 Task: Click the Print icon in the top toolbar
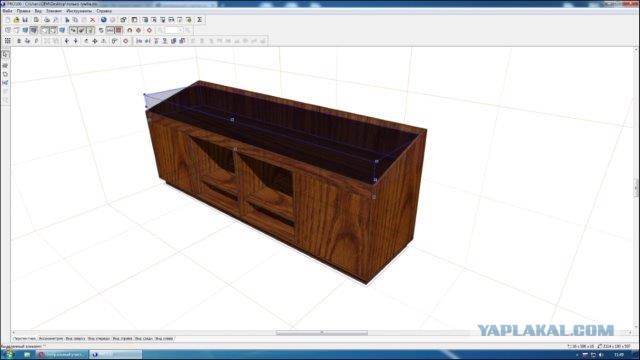click(x=47, y=20)
